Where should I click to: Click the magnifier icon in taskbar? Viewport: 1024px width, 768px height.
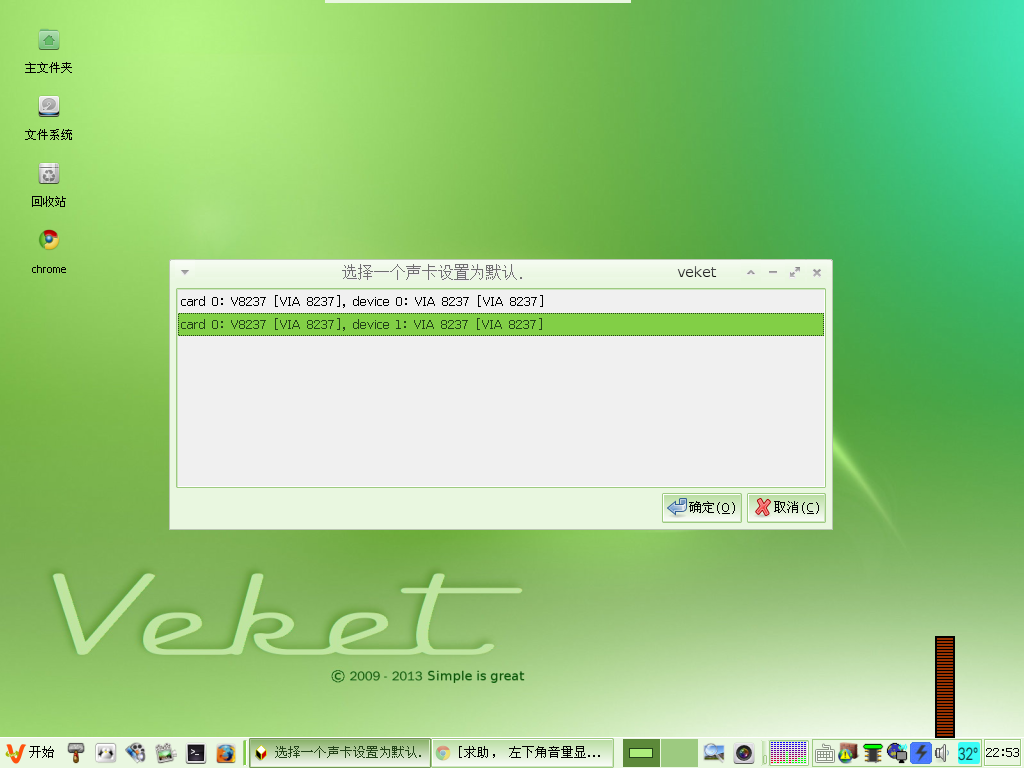(x=714, y=753)
